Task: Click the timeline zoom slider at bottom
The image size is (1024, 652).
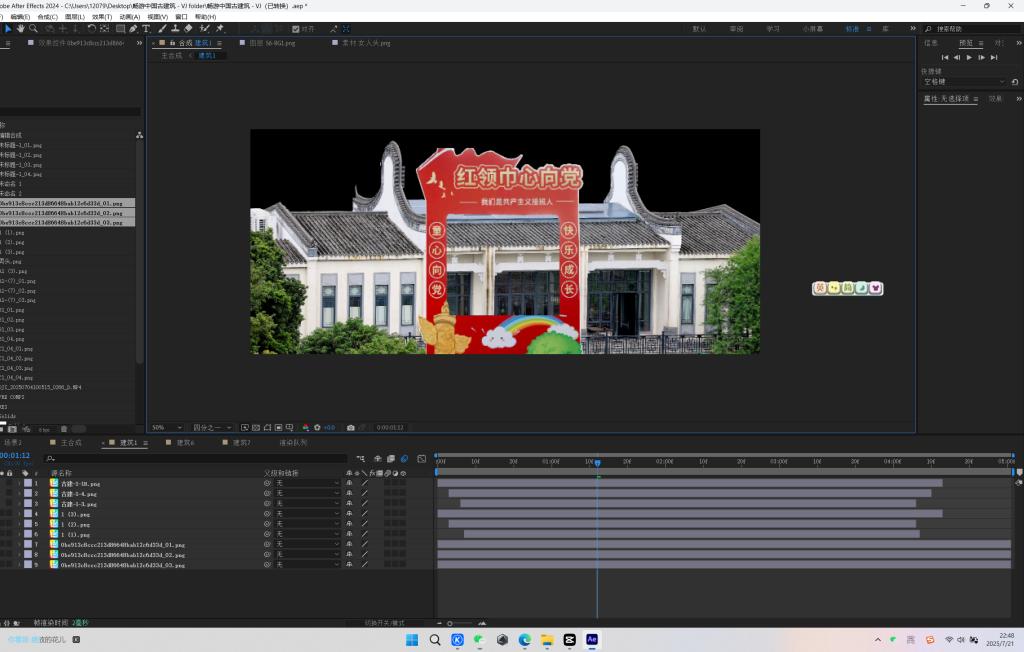Action: click(450, 623)
